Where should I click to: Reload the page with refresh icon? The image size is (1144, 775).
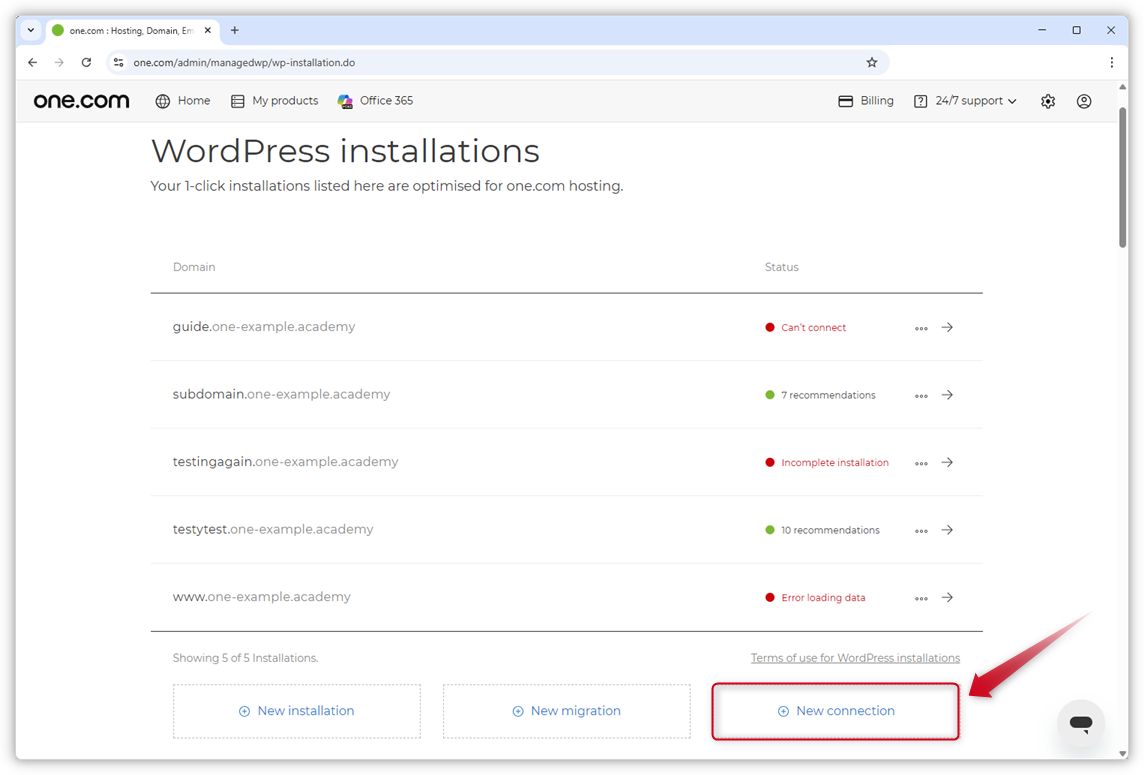click(x=86, y=63)
